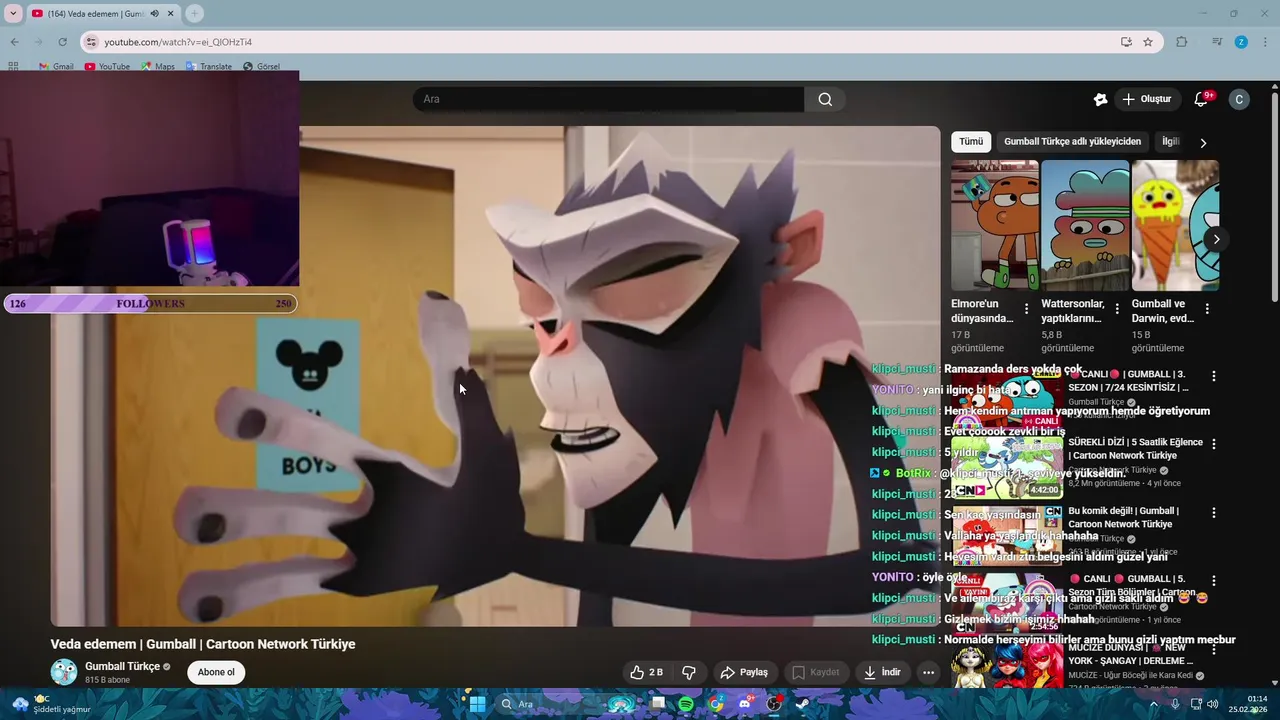View site information icon in address bar

pos(91,42)
